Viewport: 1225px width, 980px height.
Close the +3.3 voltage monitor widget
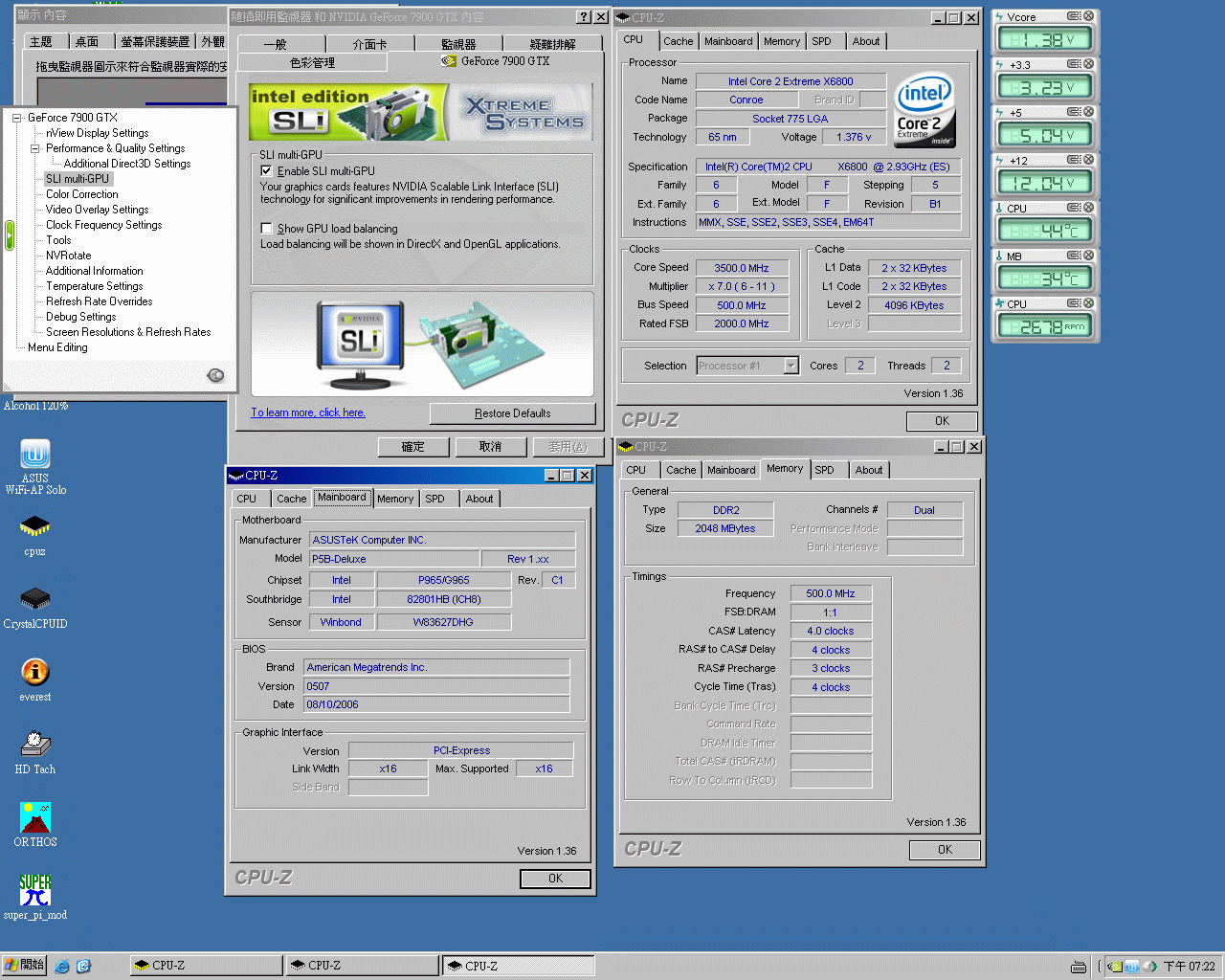click(1088, 64)
